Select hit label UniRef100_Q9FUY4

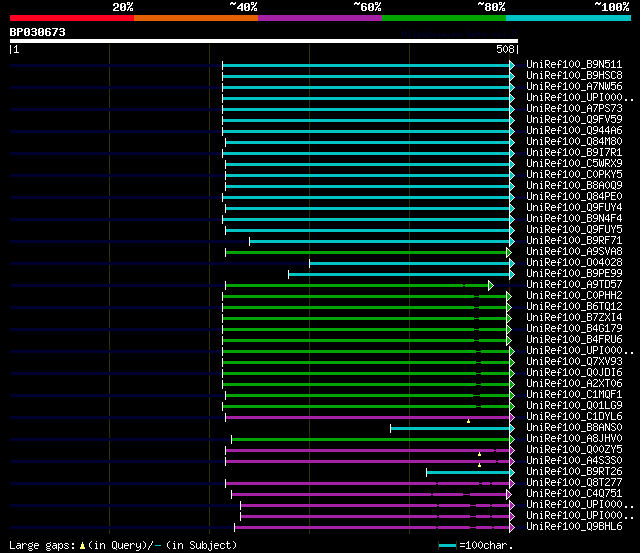coord(574,208)
